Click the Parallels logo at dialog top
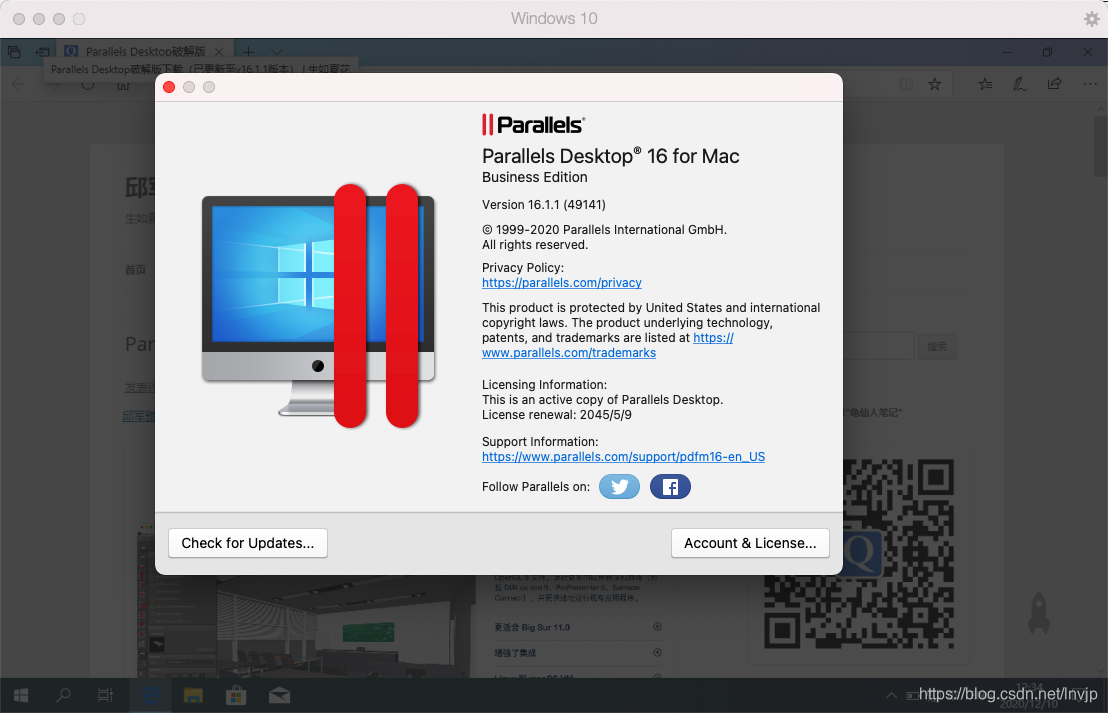This screenshot has height=713, width=1108. (x=534, y=125)
